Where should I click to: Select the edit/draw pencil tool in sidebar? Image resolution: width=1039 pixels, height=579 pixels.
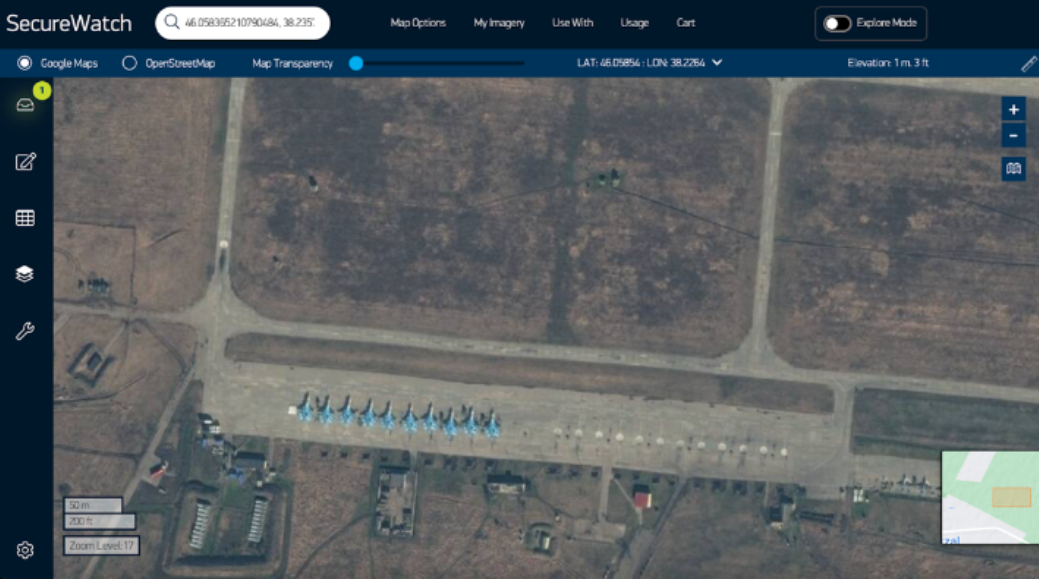point(25,162)
